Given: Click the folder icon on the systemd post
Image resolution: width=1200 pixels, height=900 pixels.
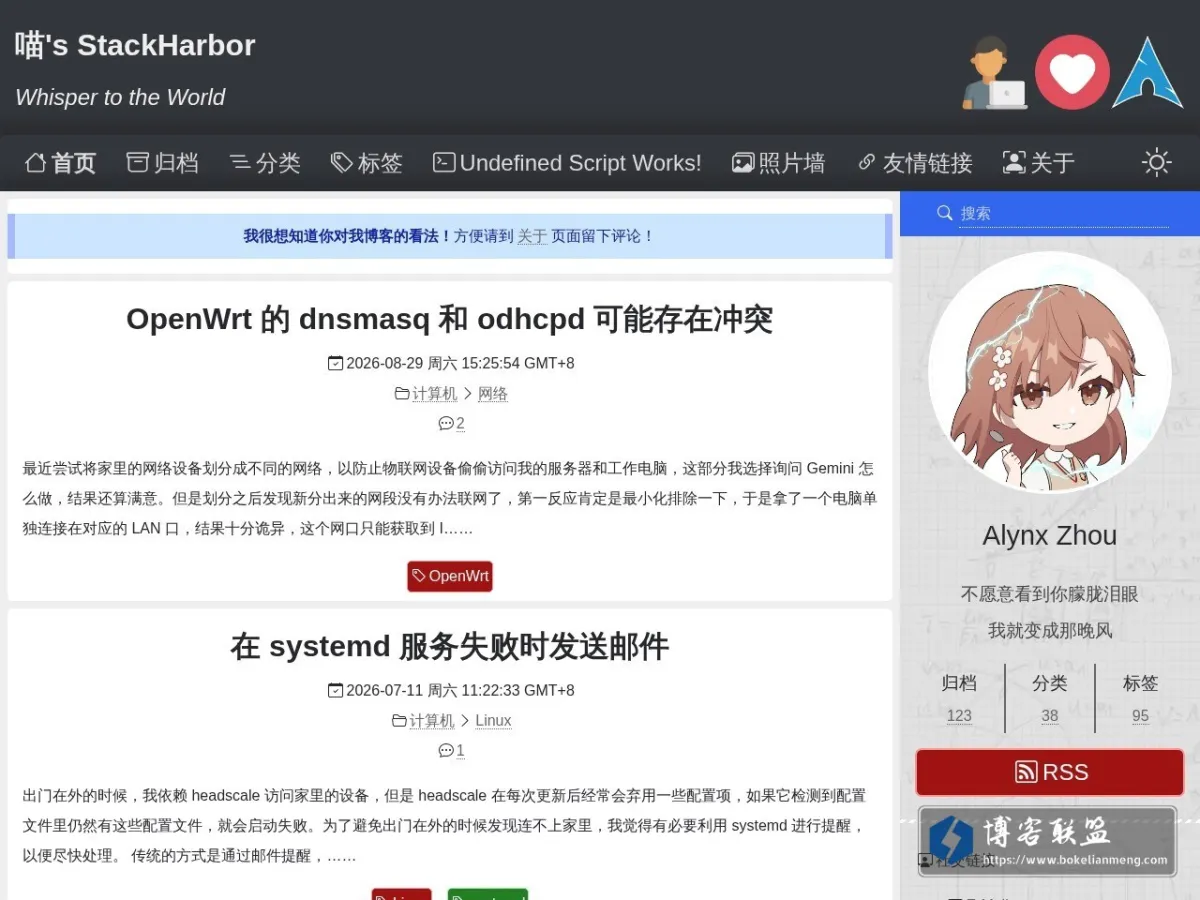Looking at the screenshot, I should (400, 720).
